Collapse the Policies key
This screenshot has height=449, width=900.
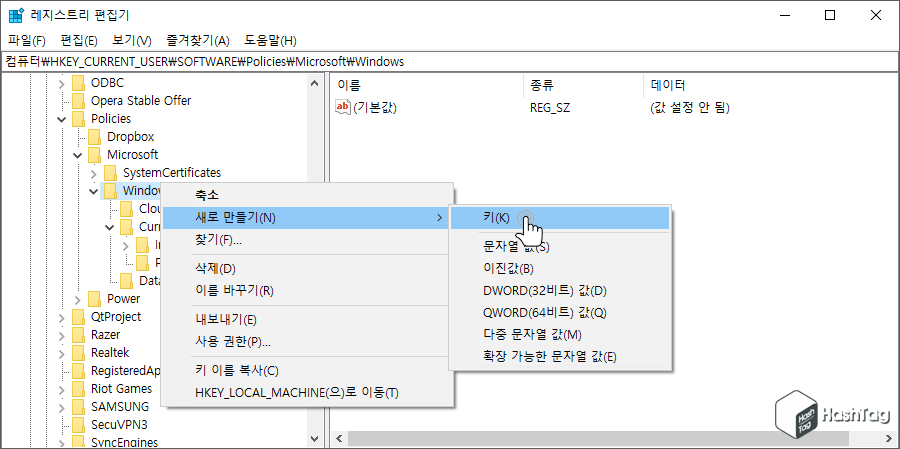point(61,119)
